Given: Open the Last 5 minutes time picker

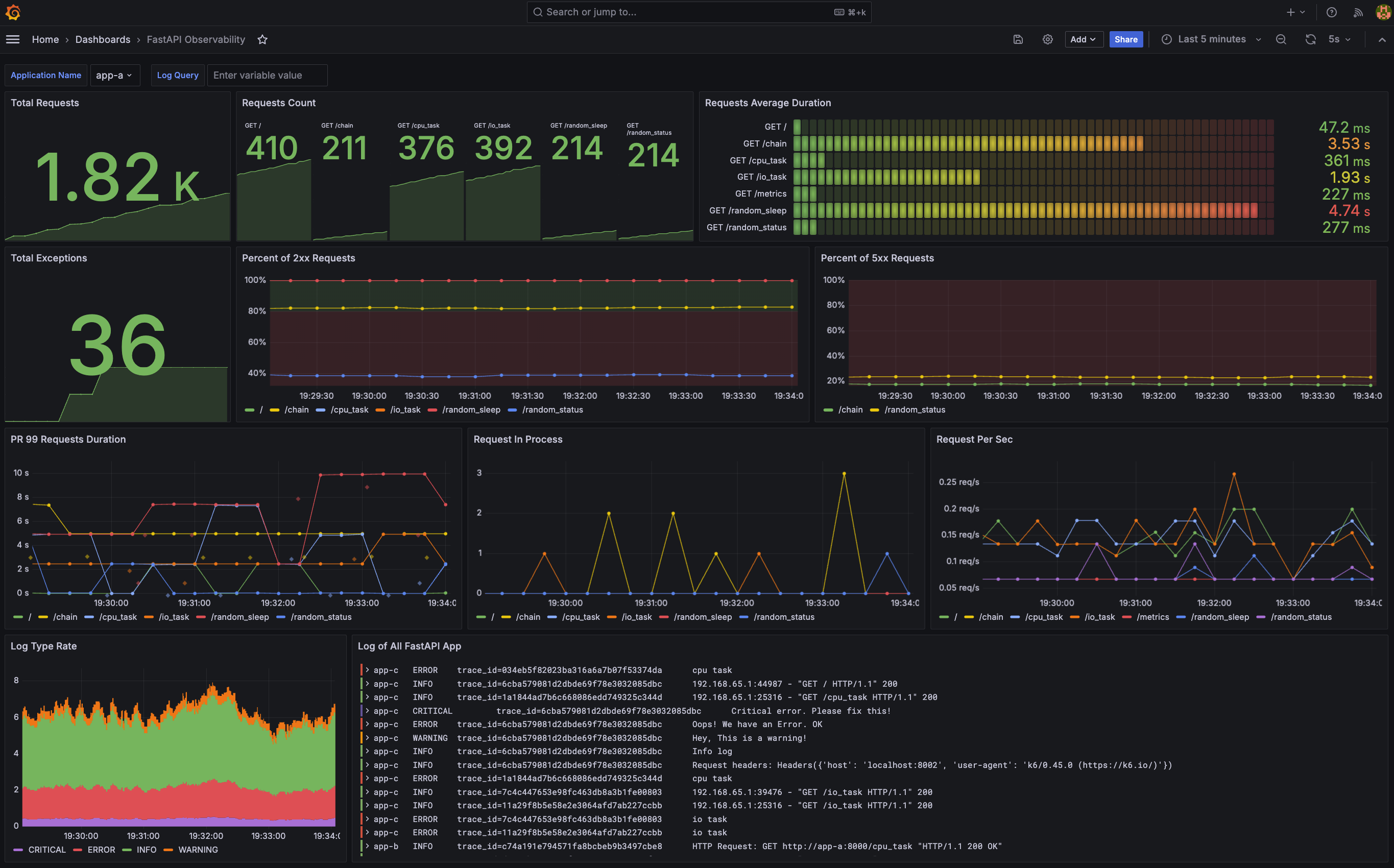Looking at the screenshot, I should [x=1211, y=39].
